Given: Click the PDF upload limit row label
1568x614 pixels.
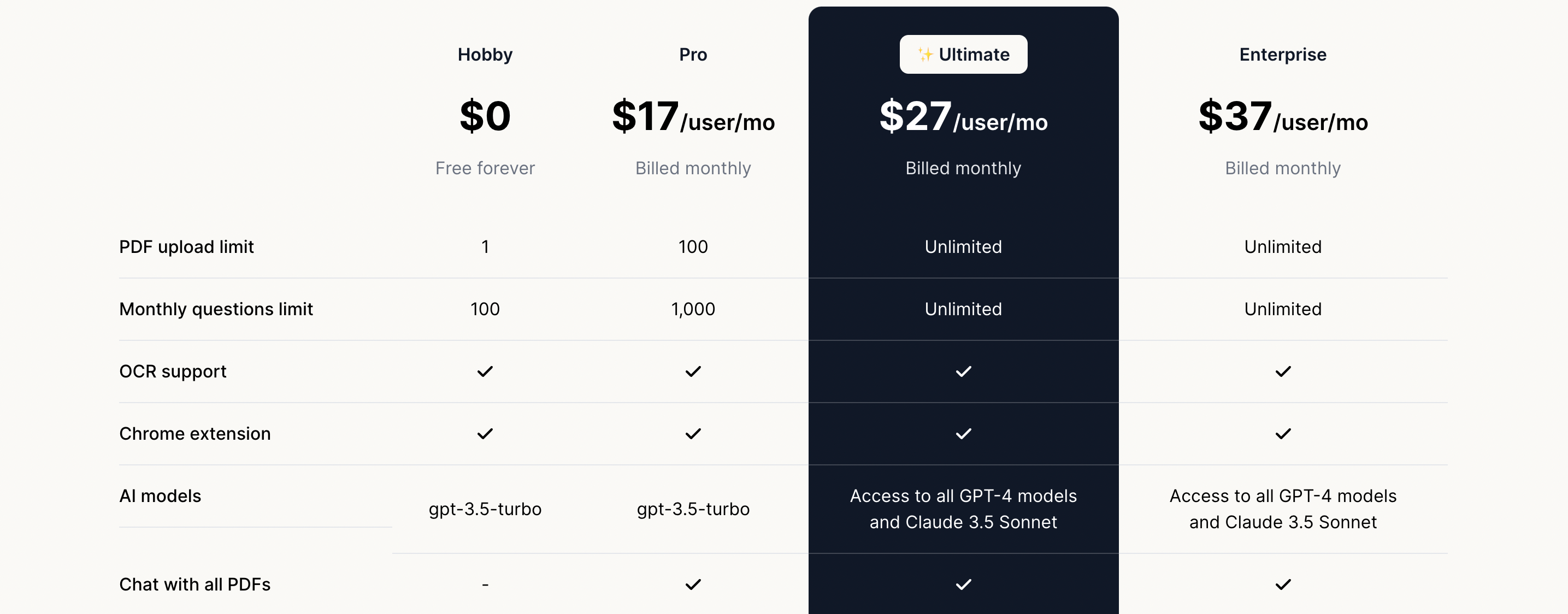Looking at the screenshot, I should tap(186, 247).
